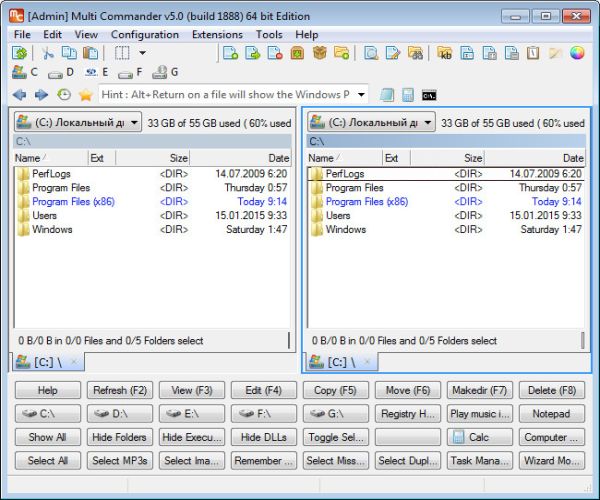Screen dimensions: 600x500
Task: Open the command prompt console icon
Action: pyautogui.click(x=429, y=95)
